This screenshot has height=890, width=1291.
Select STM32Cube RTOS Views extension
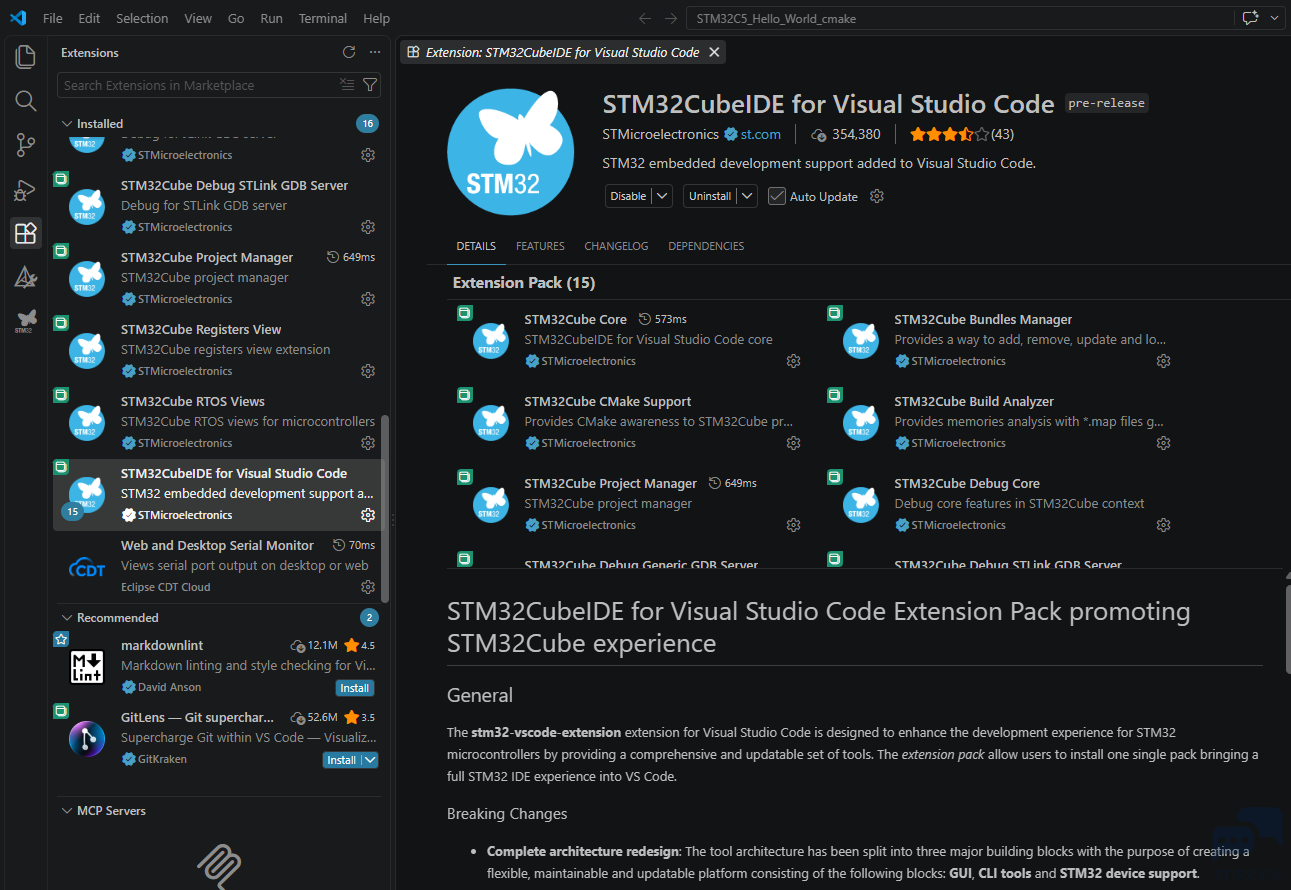215,422
